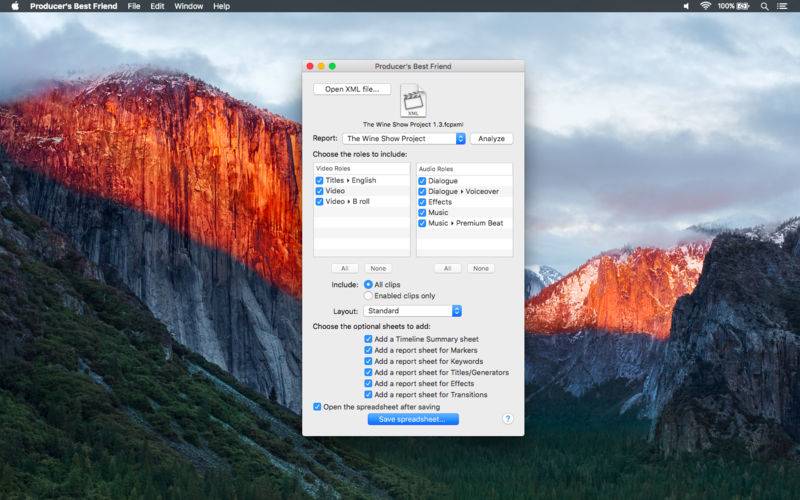Image resolution: width=800 pixels, height=500 pixels.
Task: Open the Help menu
Action: click(221, 6)
